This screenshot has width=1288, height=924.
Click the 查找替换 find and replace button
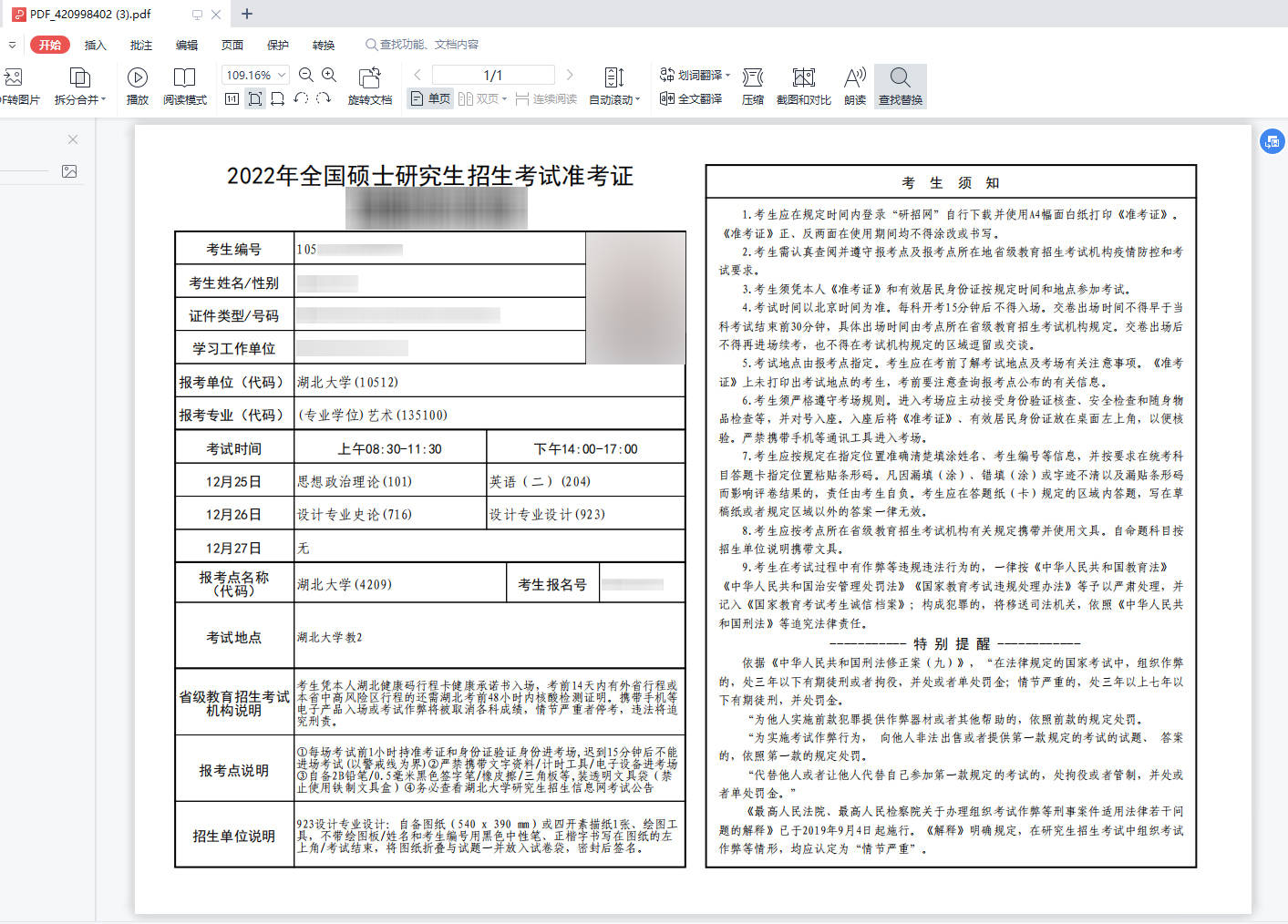click(x=901, y=86)
